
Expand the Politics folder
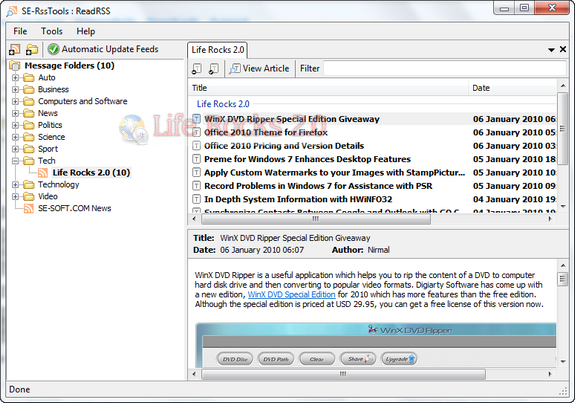pyautogui.click(x=15, y=125)
